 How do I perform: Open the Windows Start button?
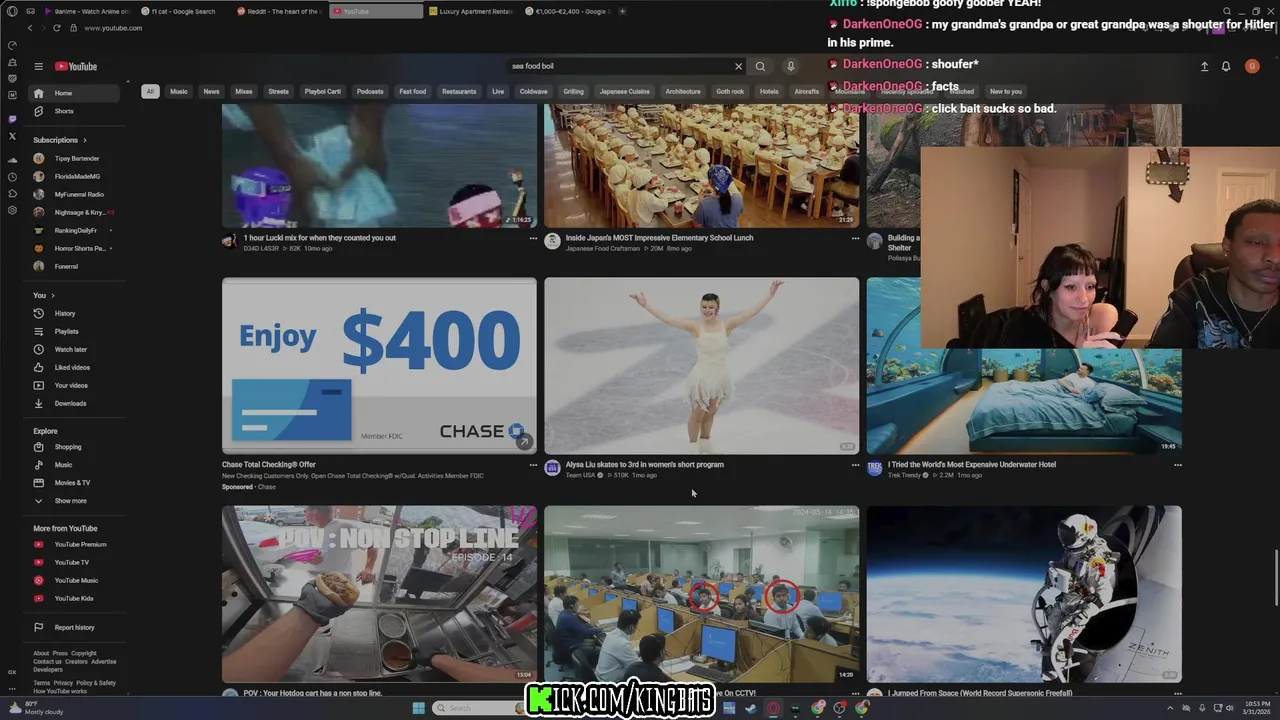tap(418, 708)
